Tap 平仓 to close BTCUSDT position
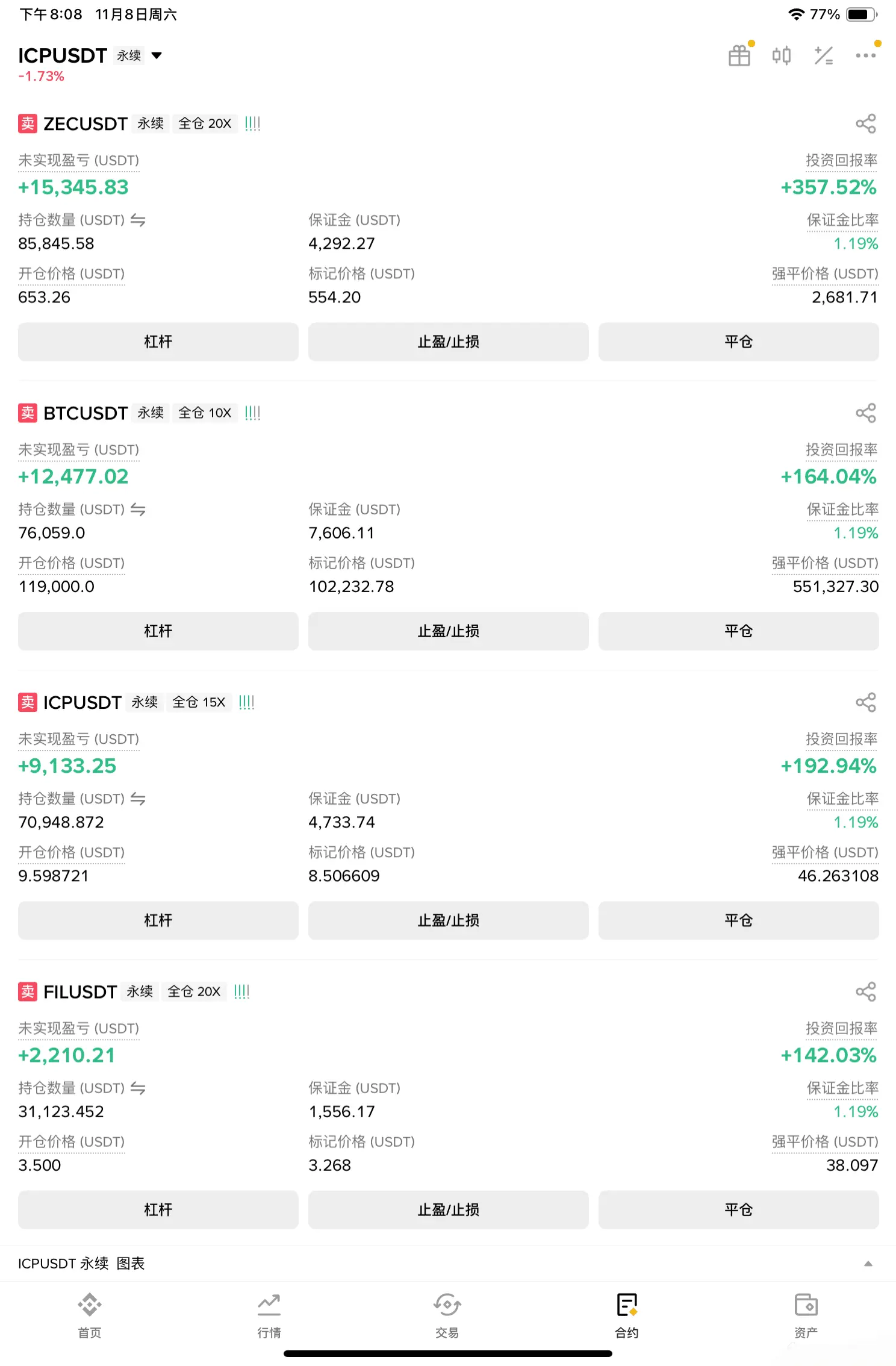The image size is (896, 1366). 738,631
